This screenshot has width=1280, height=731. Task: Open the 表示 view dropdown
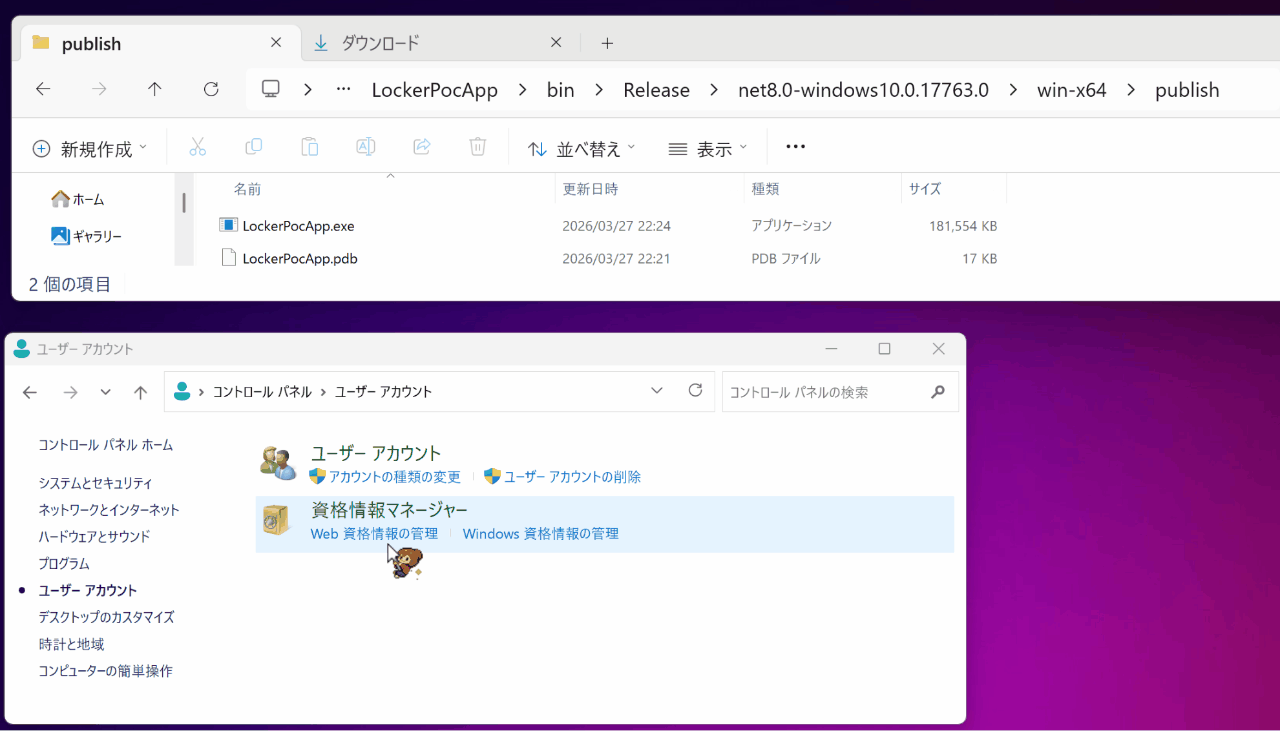pos(707,147)
